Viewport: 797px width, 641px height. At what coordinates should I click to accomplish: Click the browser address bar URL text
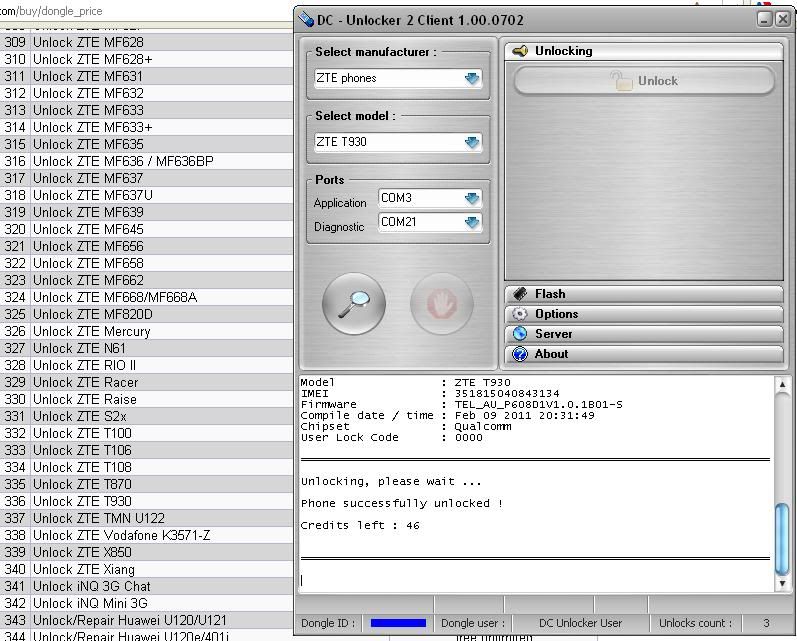point(51,11)
